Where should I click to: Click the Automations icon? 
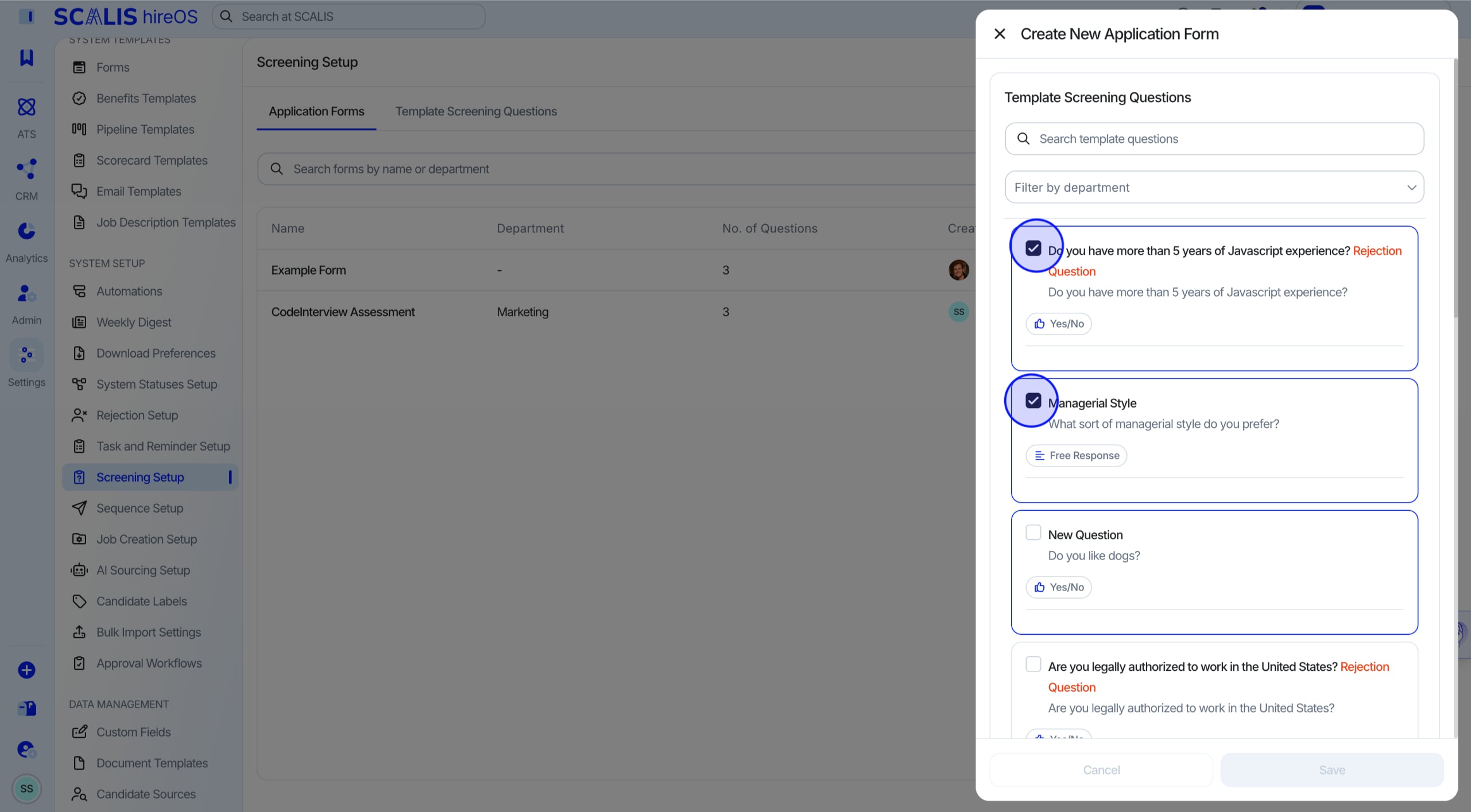(79, 291)
